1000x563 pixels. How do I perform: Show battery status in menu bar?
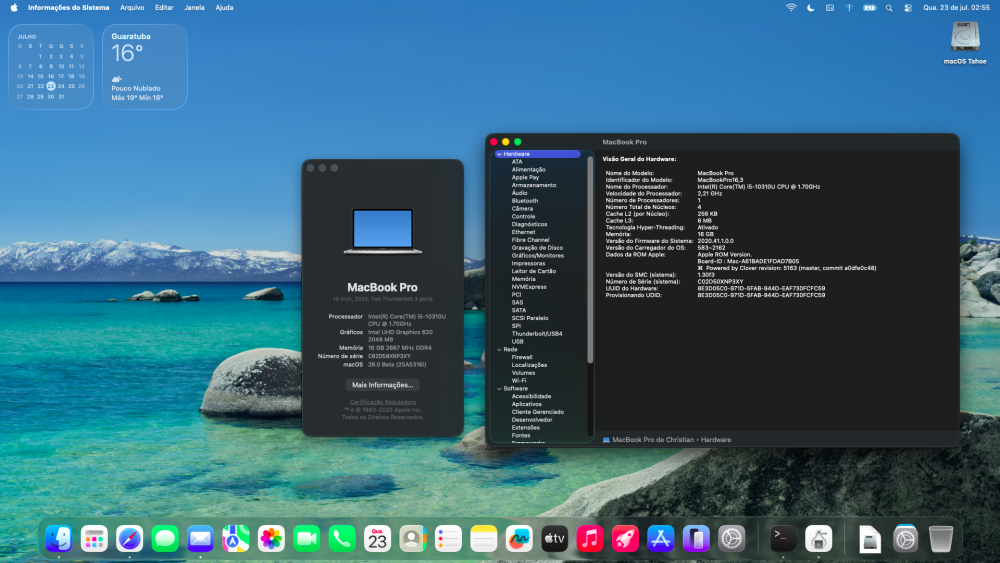click(x=869, y=8)
